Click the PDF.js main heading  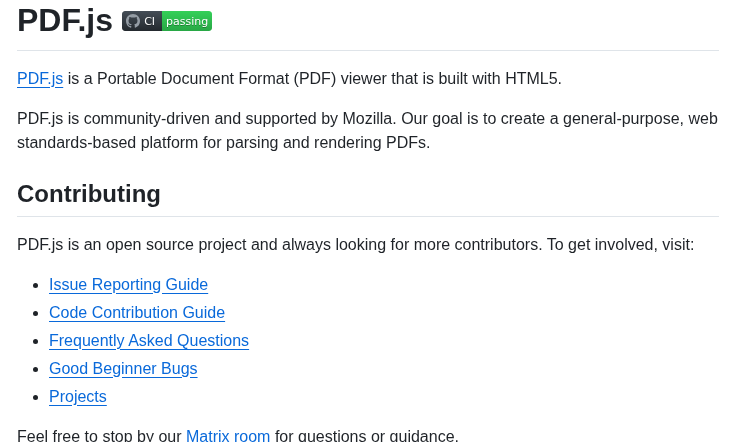point(65,21)
